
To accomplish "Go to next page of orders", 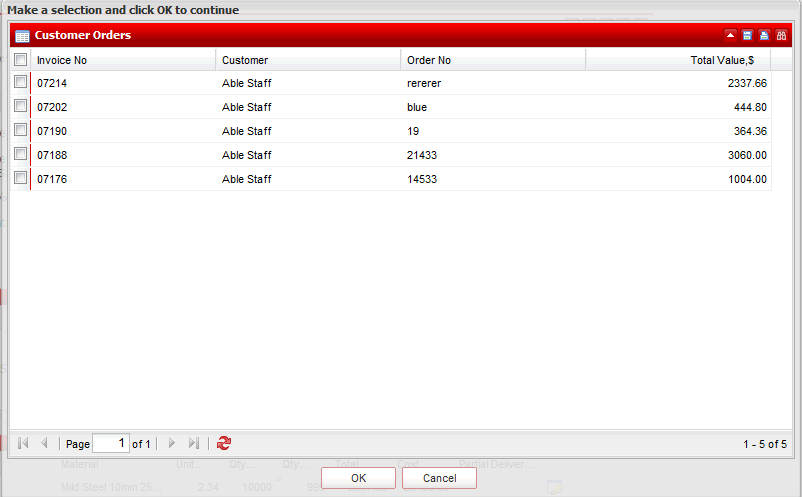I will coord(172,443).
